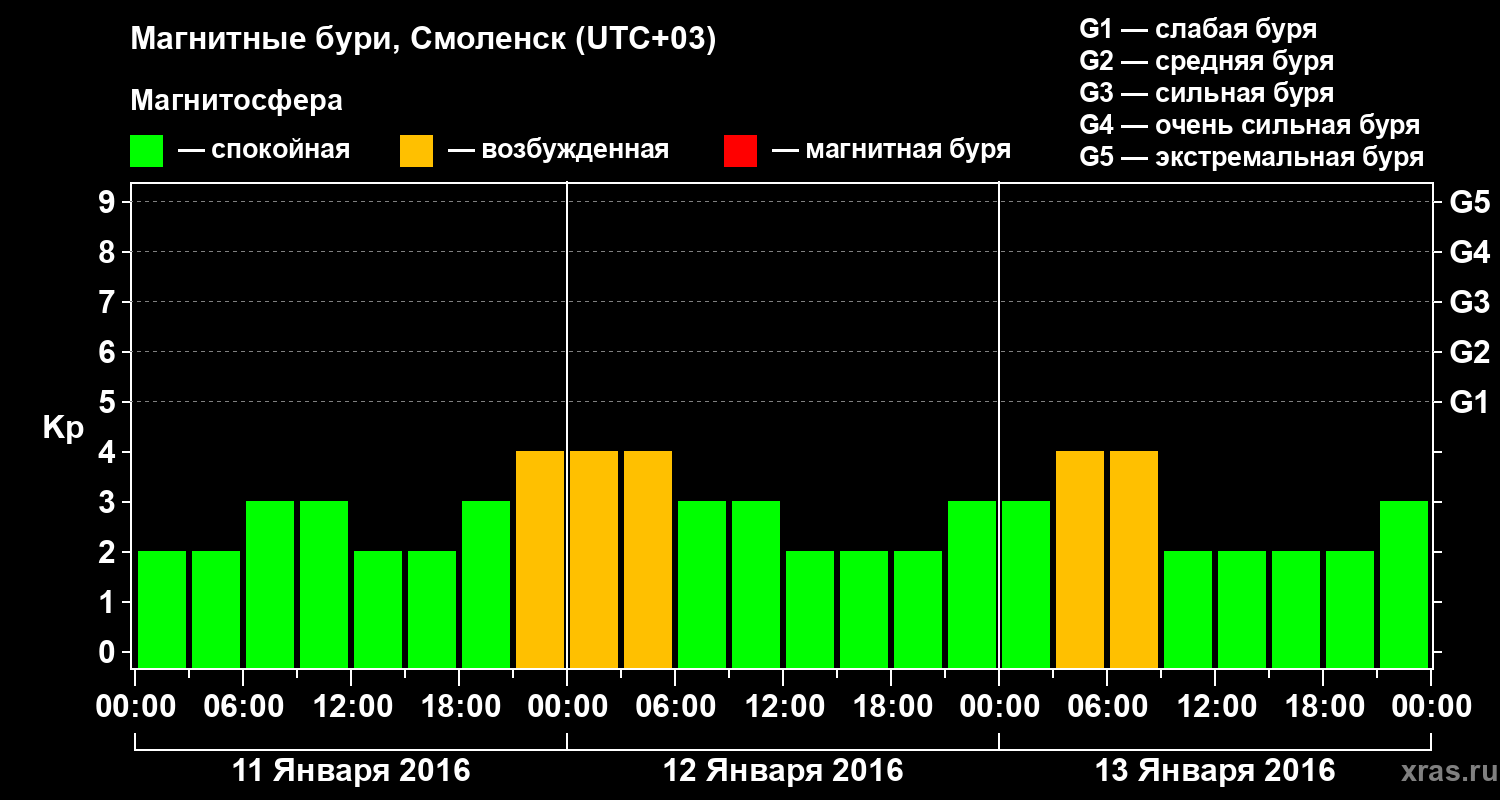Click '18:00' tick under 13 Января
Screen dimensions: 1500x800
point(1324,707)
